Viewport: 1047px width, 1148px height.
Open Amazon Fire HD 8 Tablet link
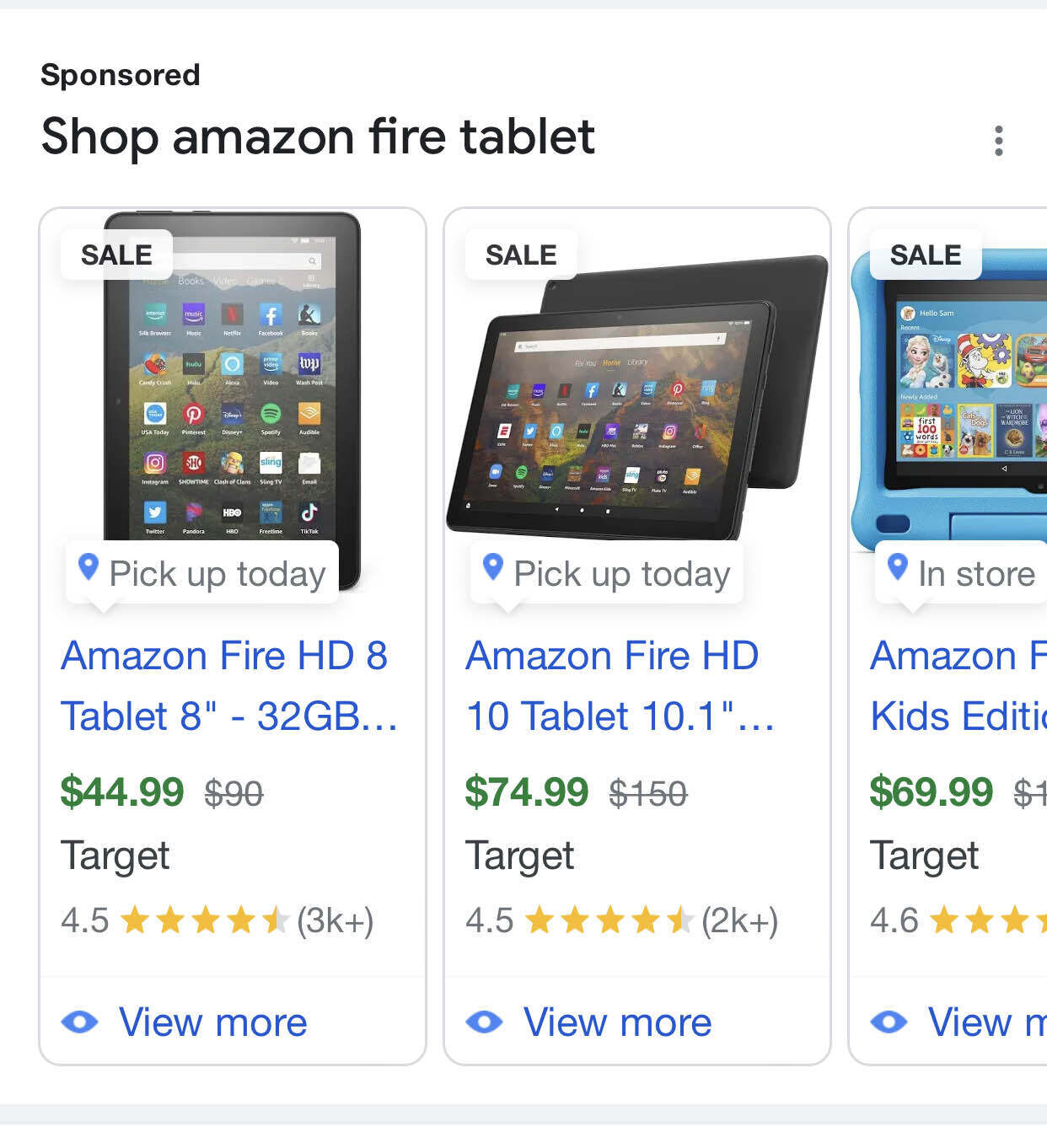tap(228, 685)
